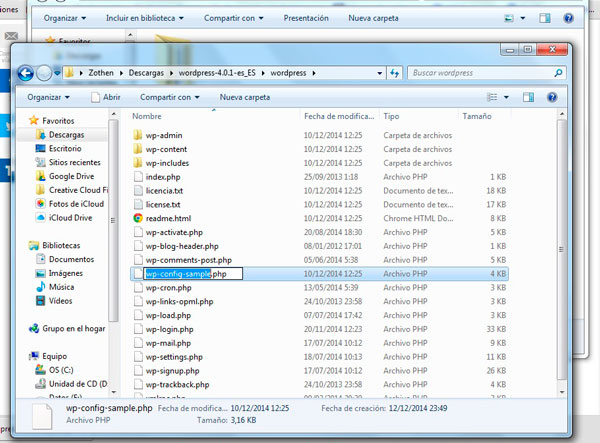This screenshot has width=600, height=443.
Task: Select Equipo in navigation pane
Action: tap(48, 356)
